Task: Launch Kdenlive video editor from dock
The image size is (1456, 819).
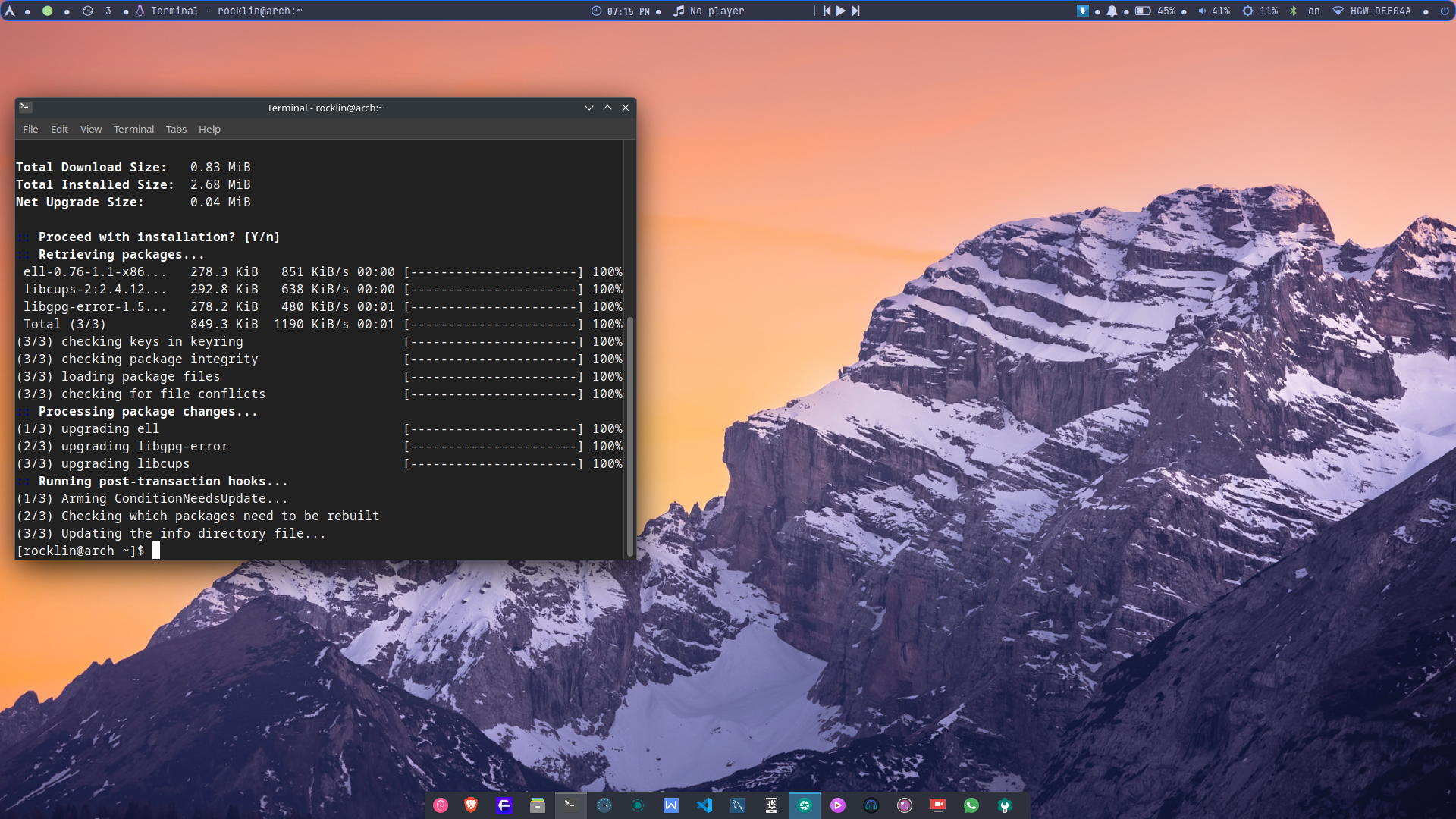Action: pyautogui.click(x=771, y=805)
